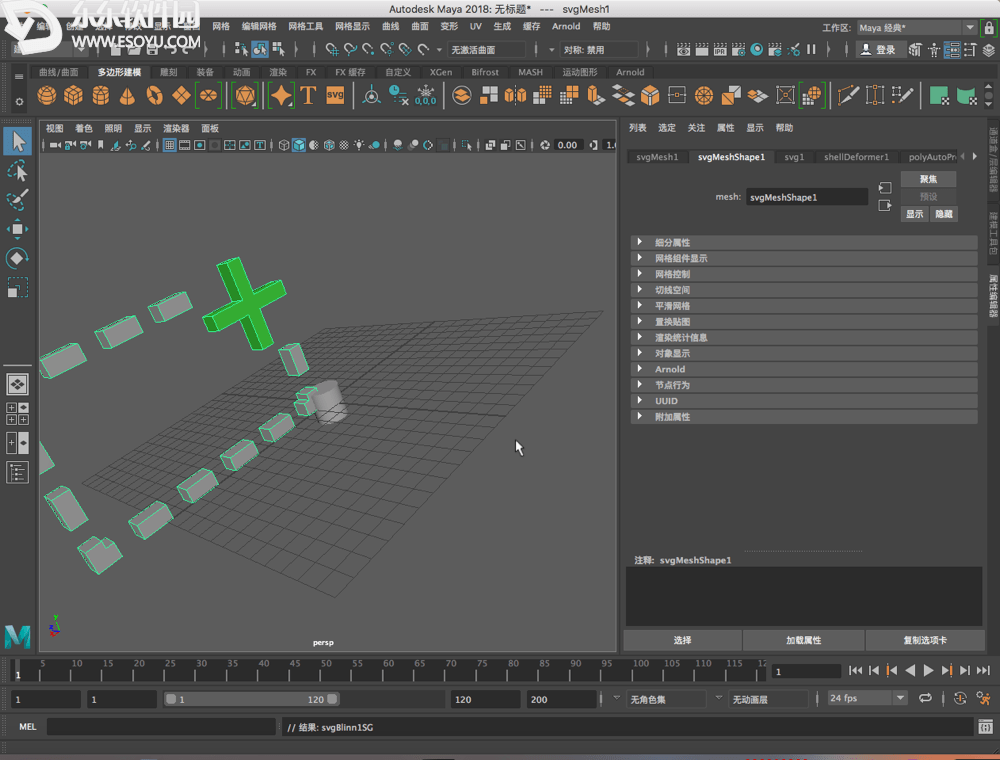Image resolution: width=1000 pixels, height=760 pixels.
Task: Expand the 渲染统计信息 section
Action: click(x=804, y=337)
